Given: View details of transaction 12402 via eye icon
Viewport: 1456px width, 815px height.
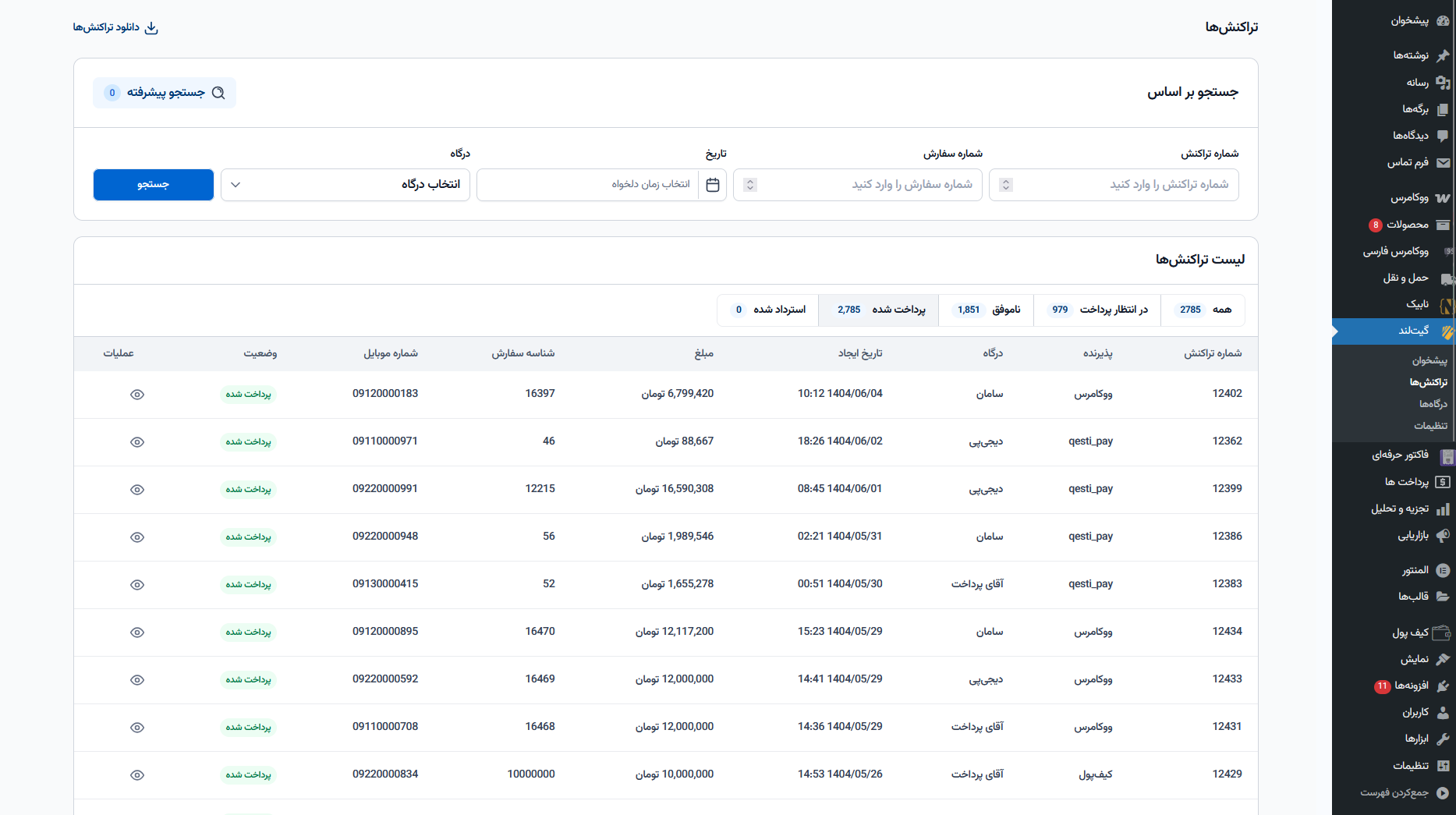Looking at the screenshot, I should click(137, 395).
